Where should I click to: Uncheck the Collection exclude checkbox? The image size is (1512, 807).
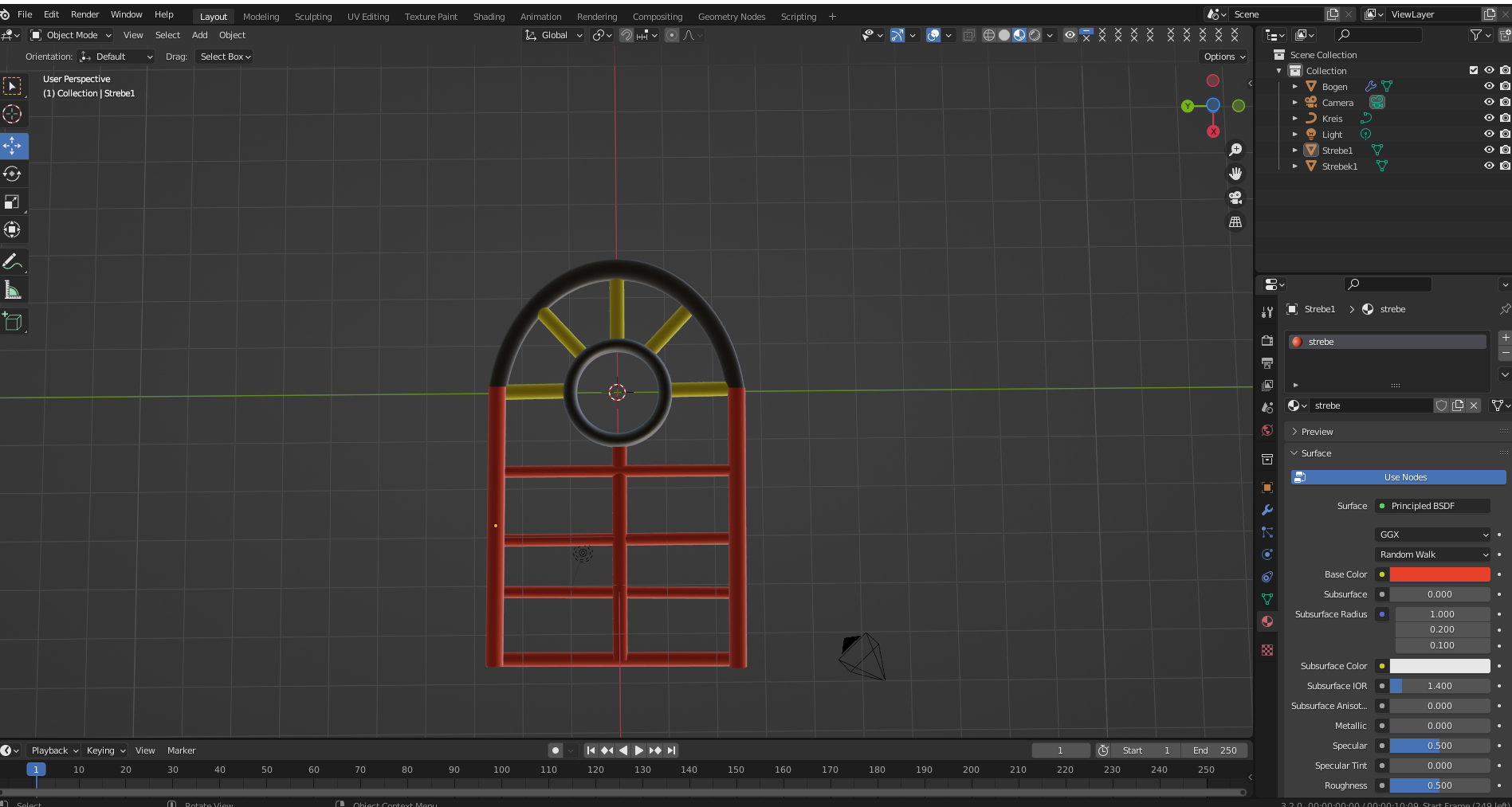(x=1473, y=70)
